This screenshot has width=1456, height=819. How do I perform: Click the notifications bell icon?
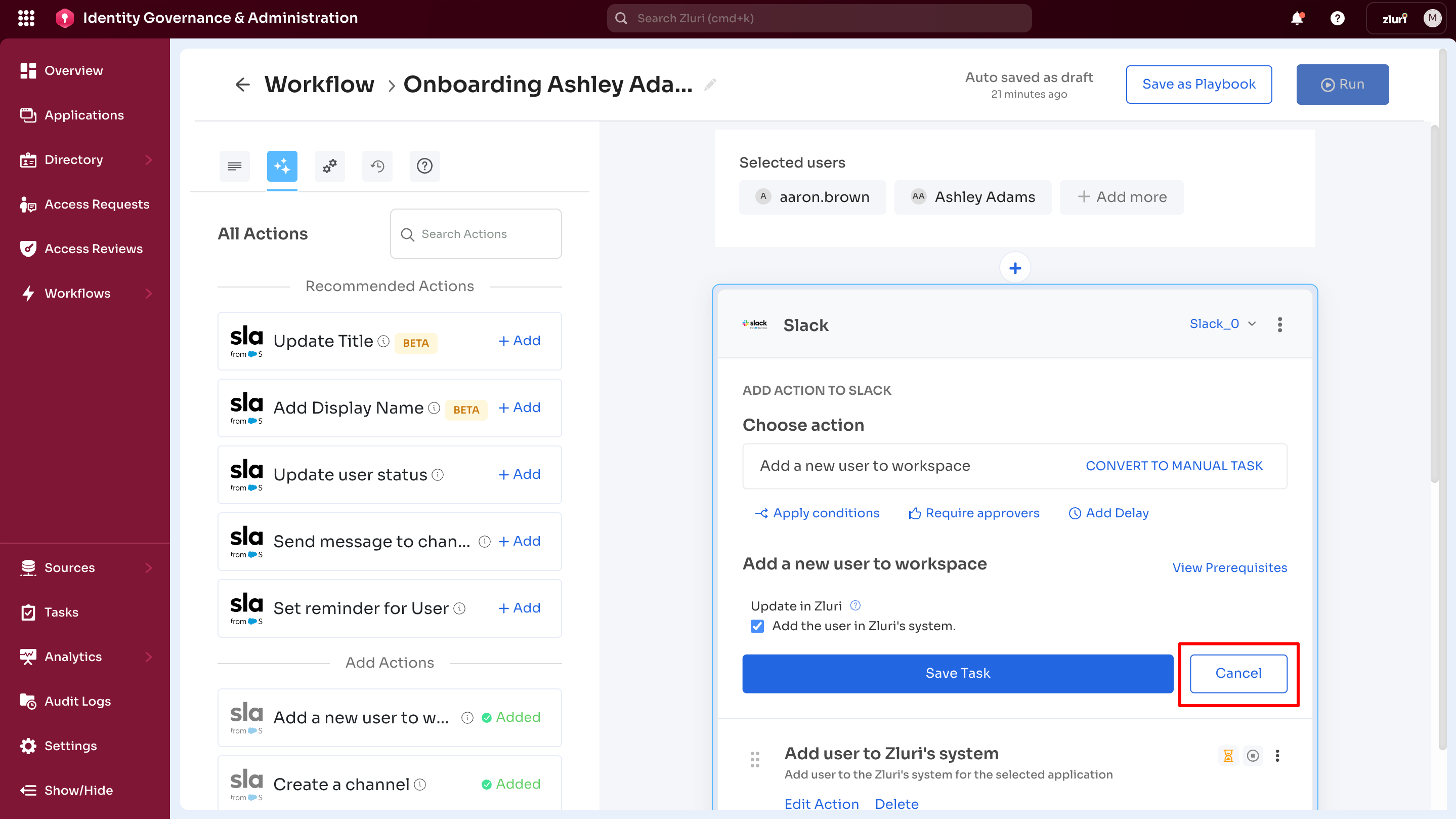tap(1297, 18)
